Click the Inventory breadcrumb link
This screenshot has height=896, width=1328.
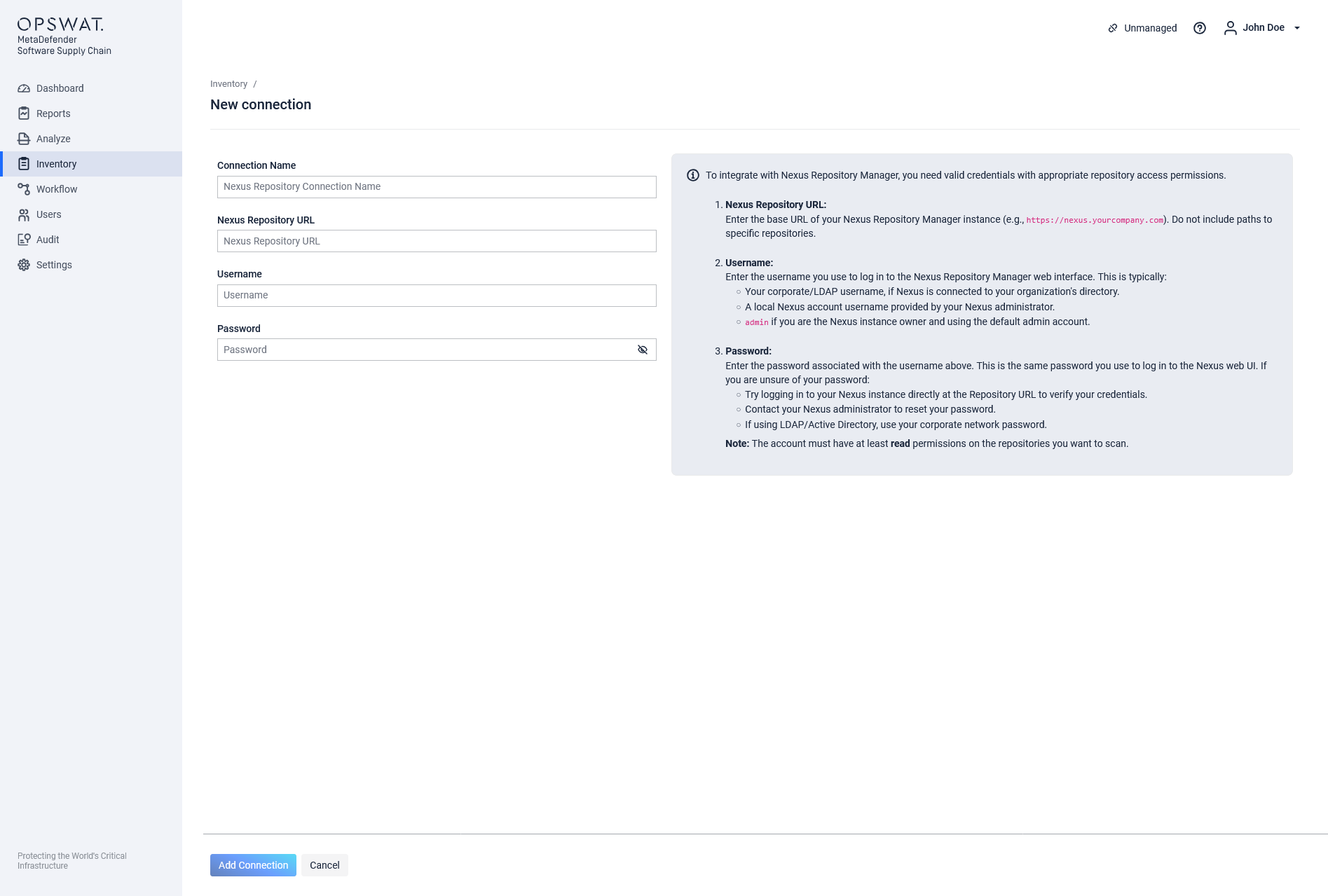coord(228,84)
